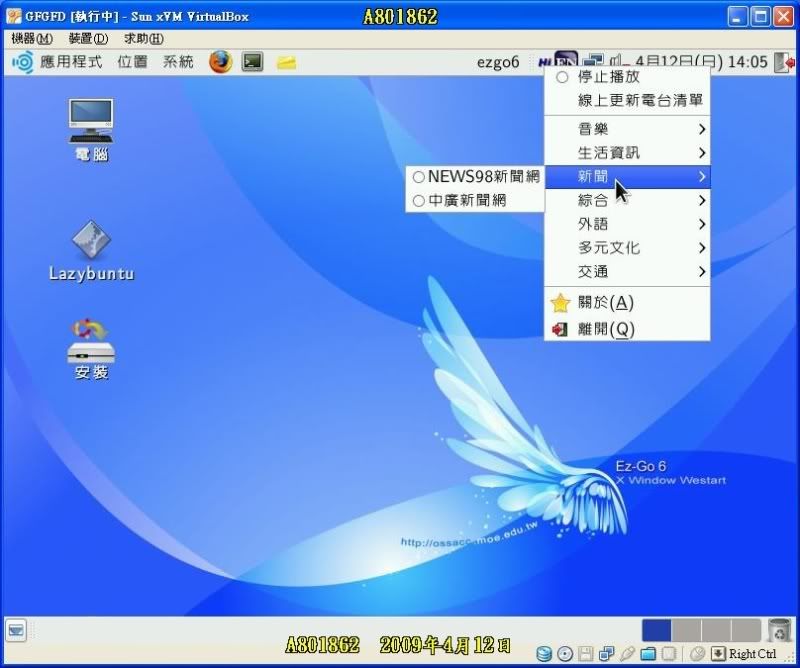The width and height of the screenshot is (800, 668).
Task: Expand the 綜合 submenu
Action: (x=627, y=200)
